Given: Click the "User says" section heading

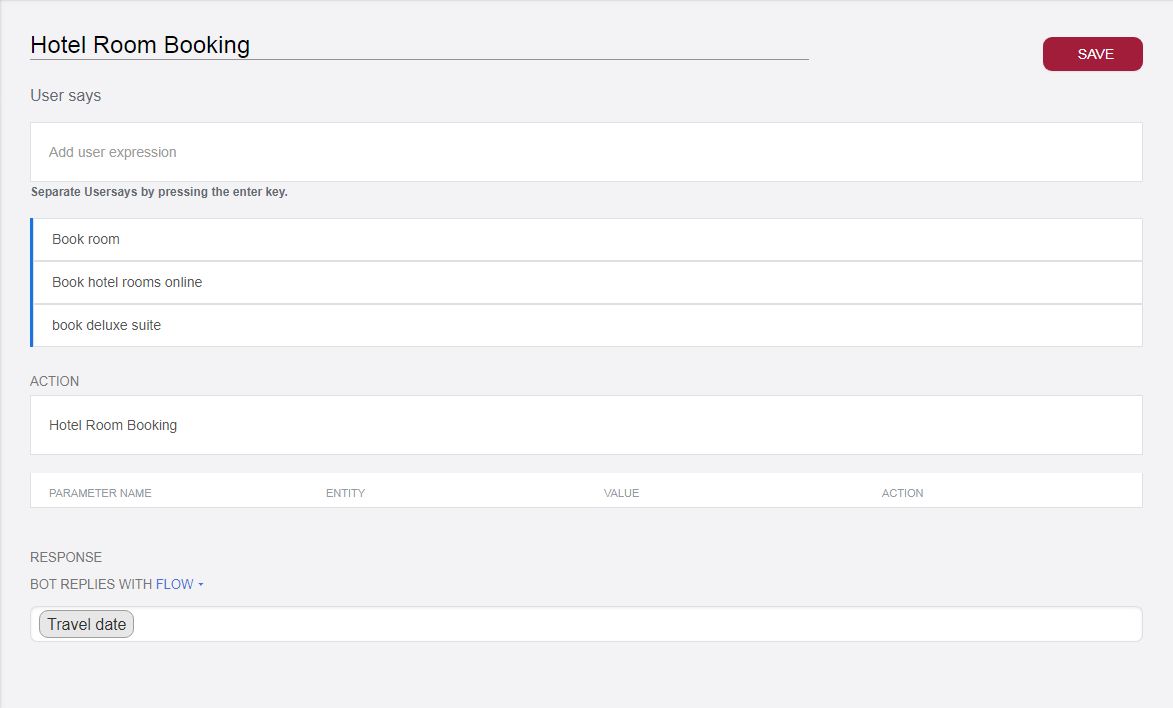Looking at the screenshot, I should pyautogui.click(x=66, y=96).
